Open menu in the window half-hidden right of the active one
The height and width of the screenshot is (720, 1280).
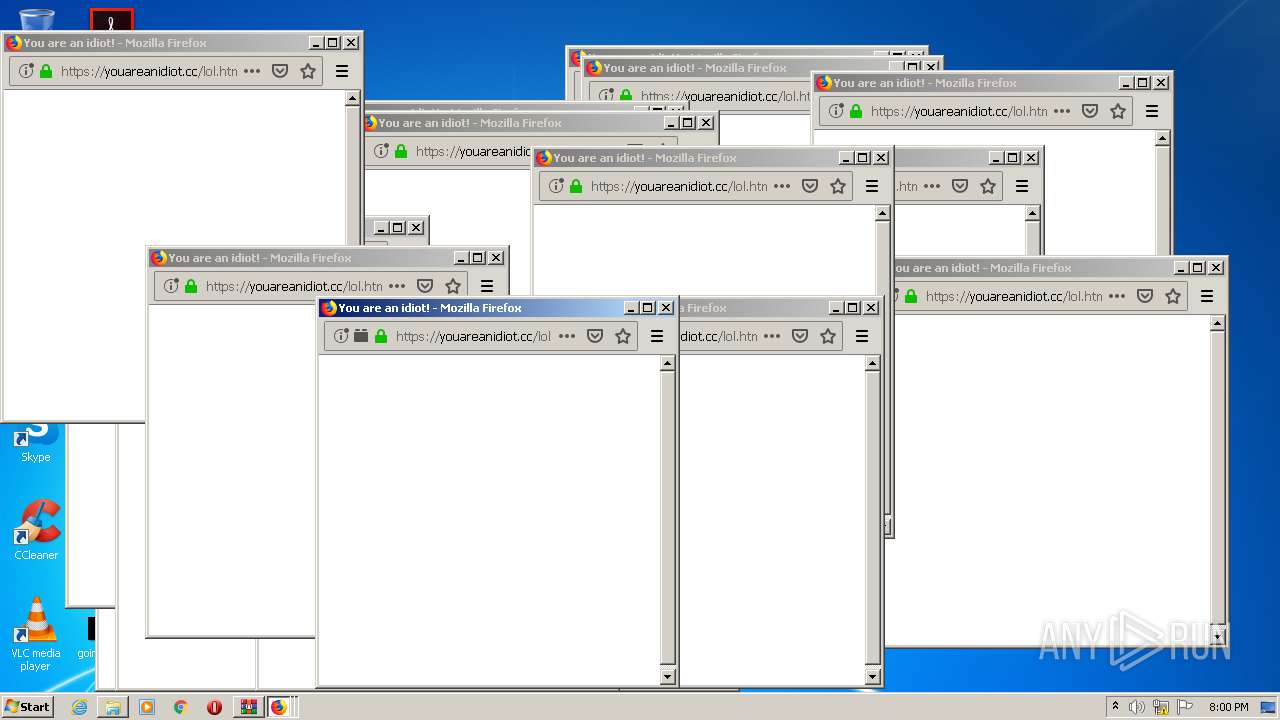tap(862, 336)
